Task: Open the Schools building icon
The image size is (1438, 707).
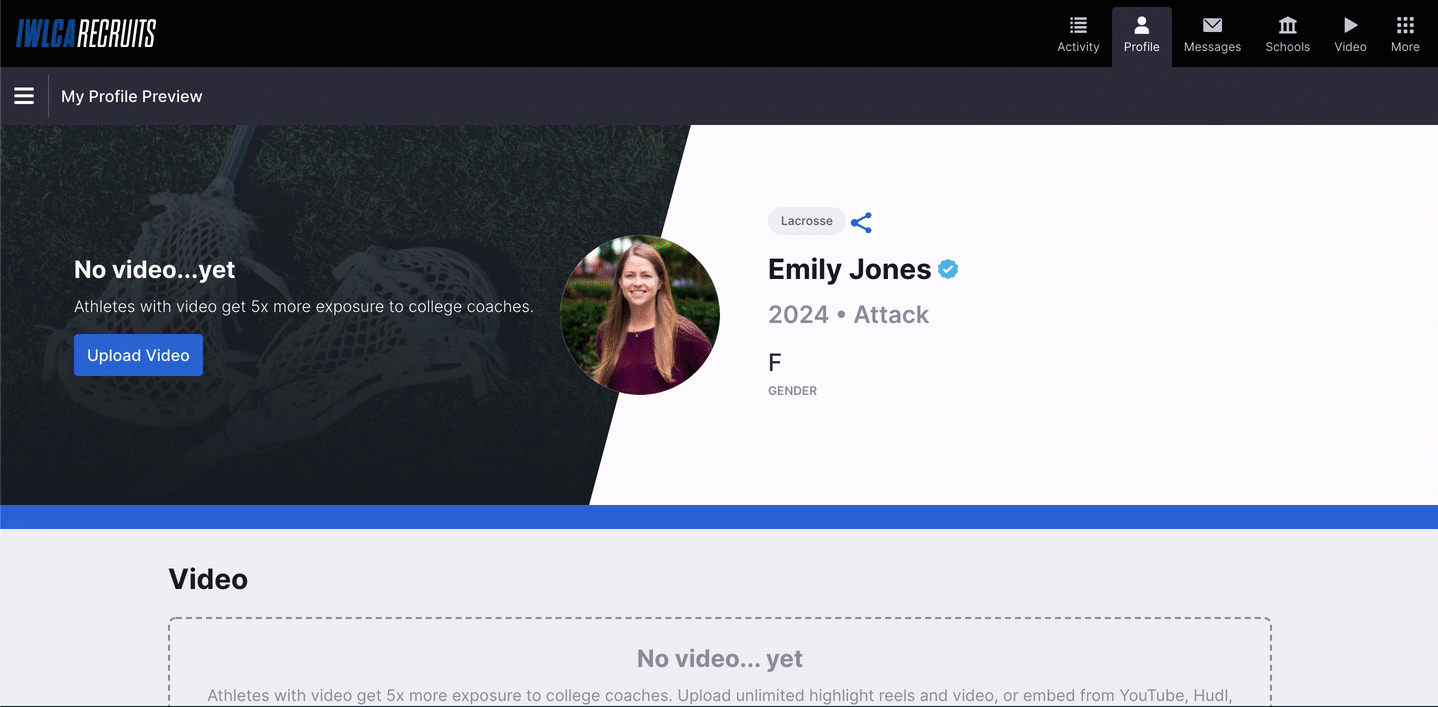Action: click(1287, 25)
